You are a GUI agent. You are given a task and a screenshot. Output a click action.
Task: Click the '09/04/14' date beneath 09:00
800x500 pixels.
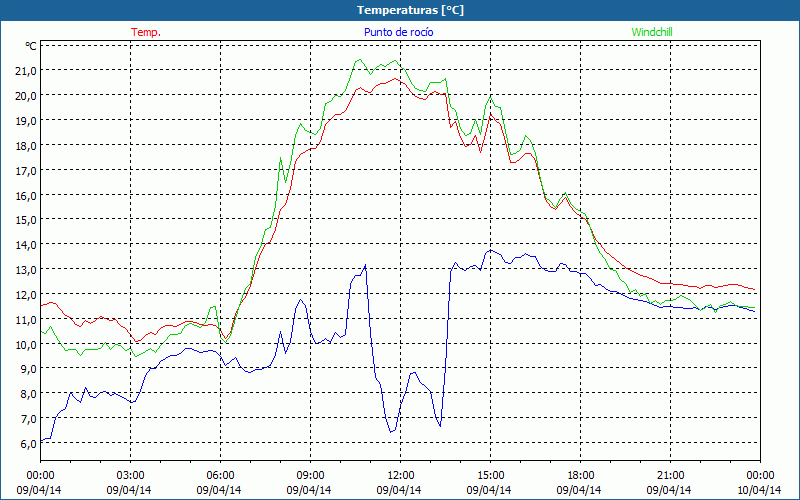pos(309,490)
